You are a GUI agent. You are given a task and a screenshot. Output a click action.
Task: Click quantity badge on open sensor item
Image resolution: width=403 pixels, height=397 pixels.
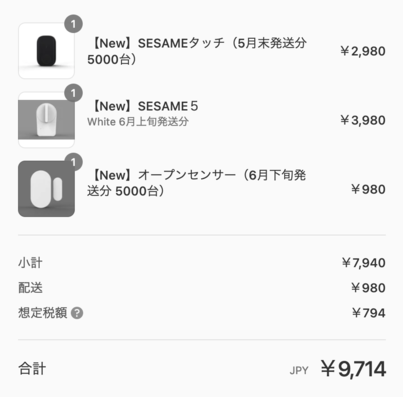[73, 162]
